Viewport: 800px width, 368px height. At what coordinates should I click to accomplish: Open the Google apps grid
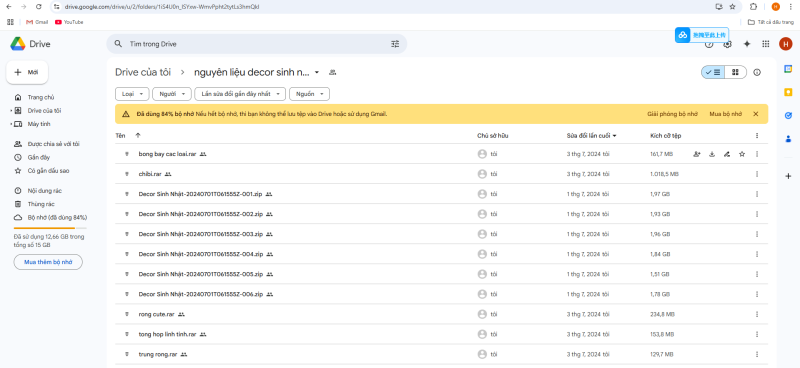coord(765,44)
